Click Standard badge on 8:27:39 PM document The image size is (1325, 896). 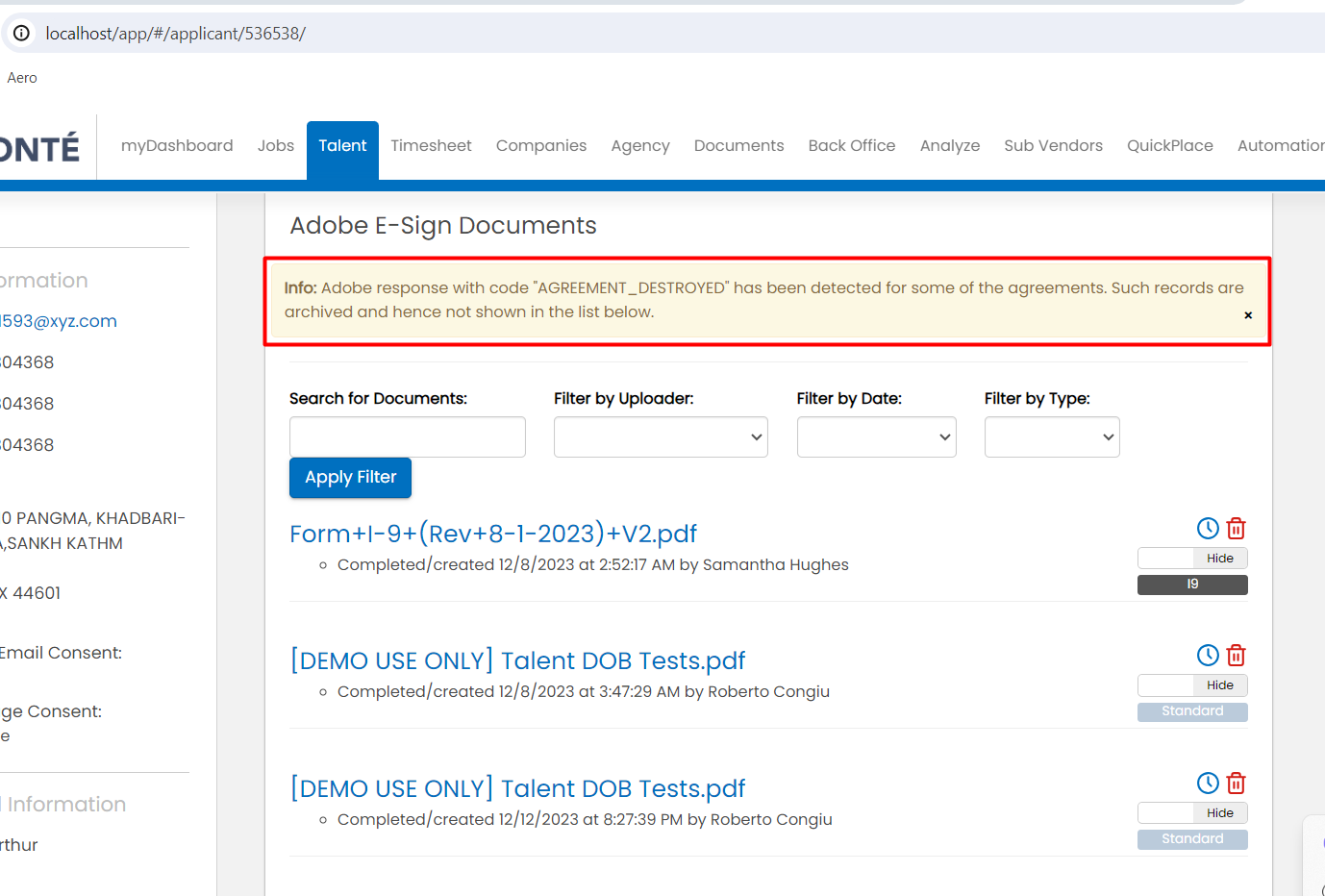(1192, 839)
